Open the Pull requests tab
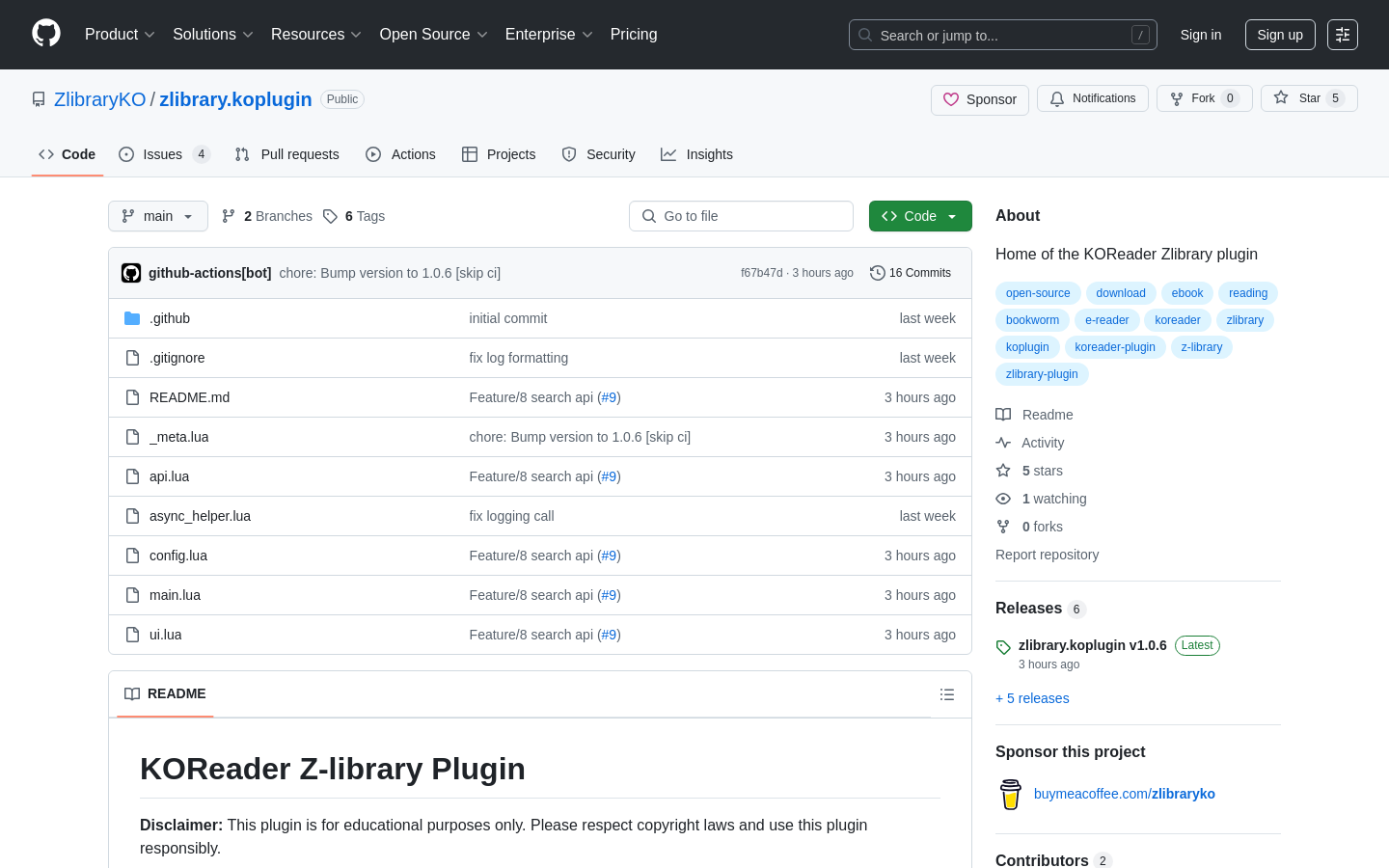This screenshot has width=1389, height=868. coord(286,154)
